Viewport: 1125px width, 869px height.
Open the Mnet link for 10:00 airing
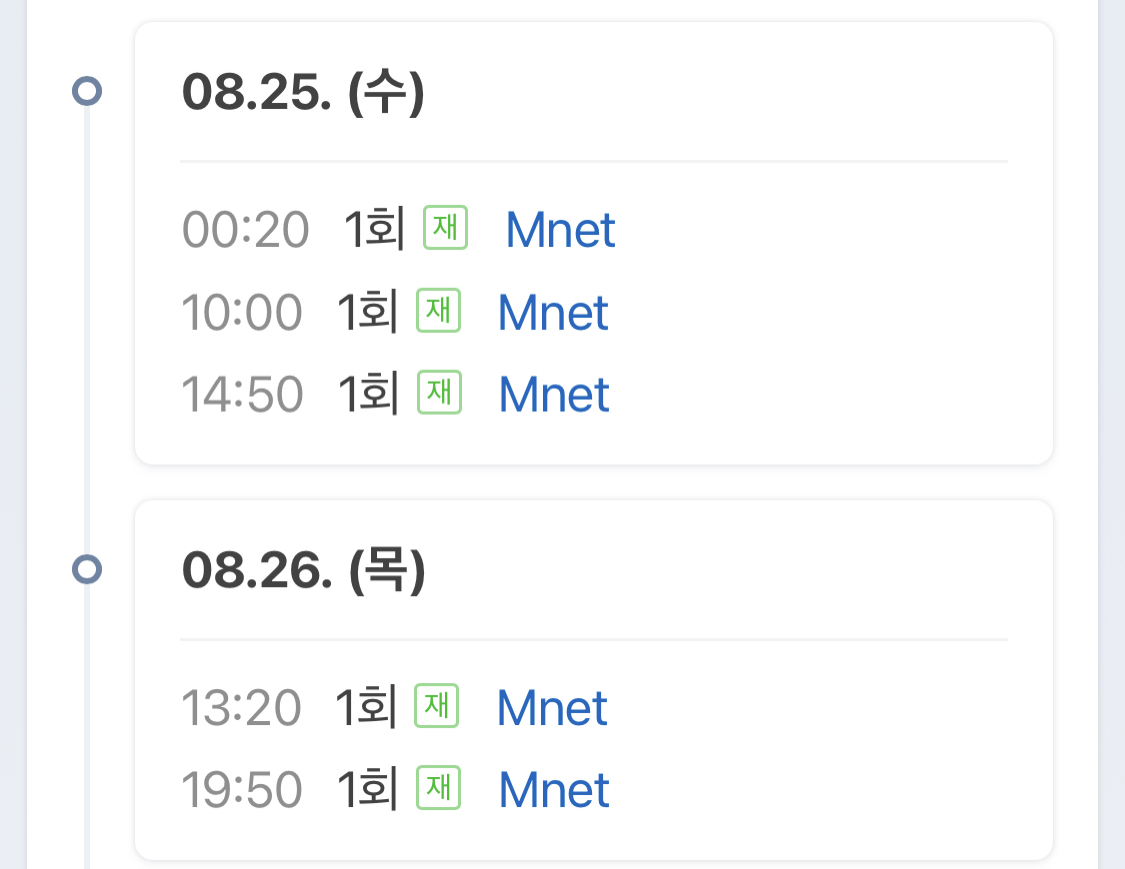553,312
